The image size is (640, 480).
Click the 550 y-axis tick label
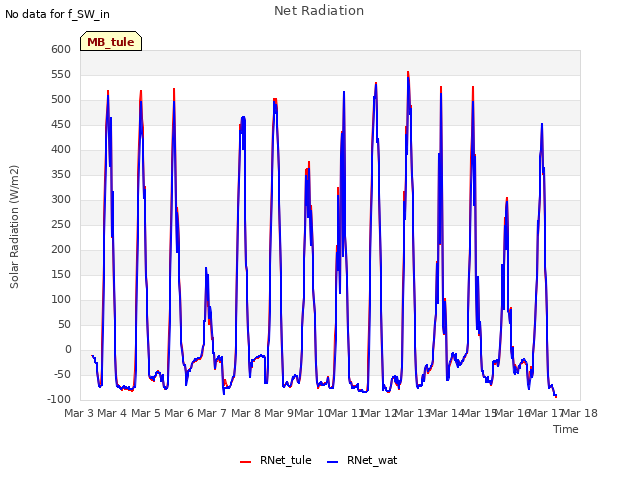61,74
